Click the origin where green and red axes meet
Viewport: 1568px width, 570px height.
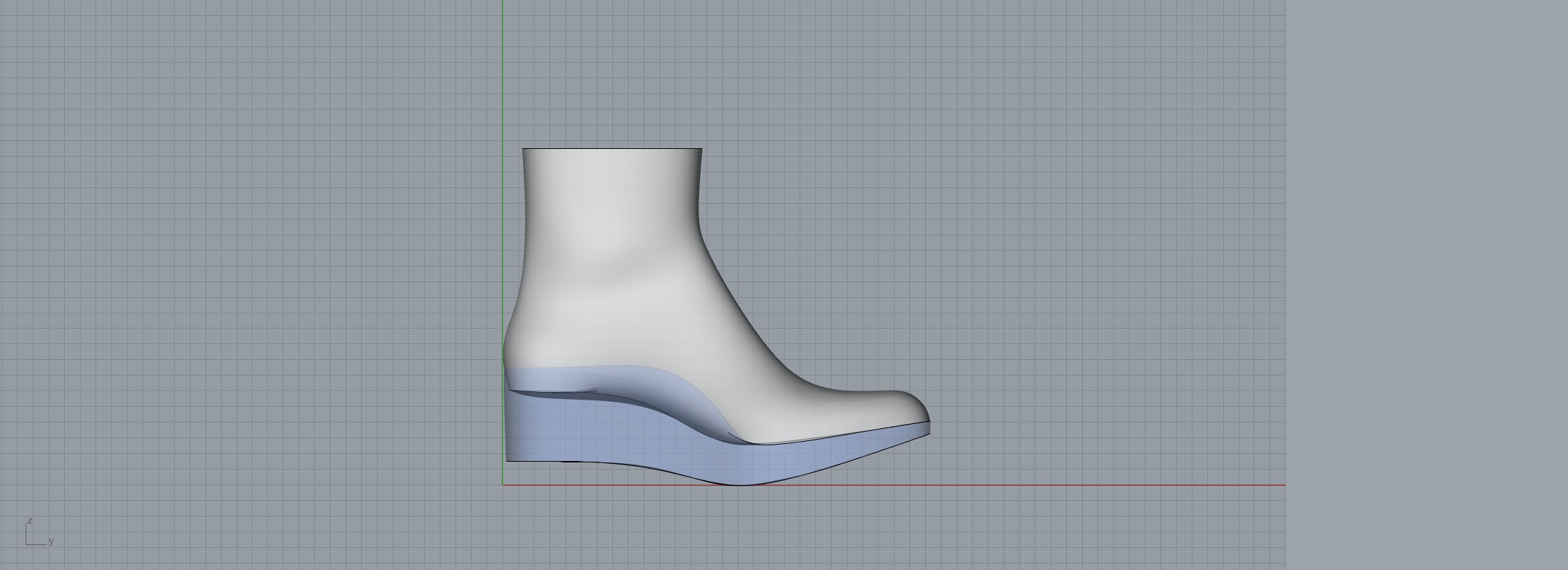tap(503, 485)
